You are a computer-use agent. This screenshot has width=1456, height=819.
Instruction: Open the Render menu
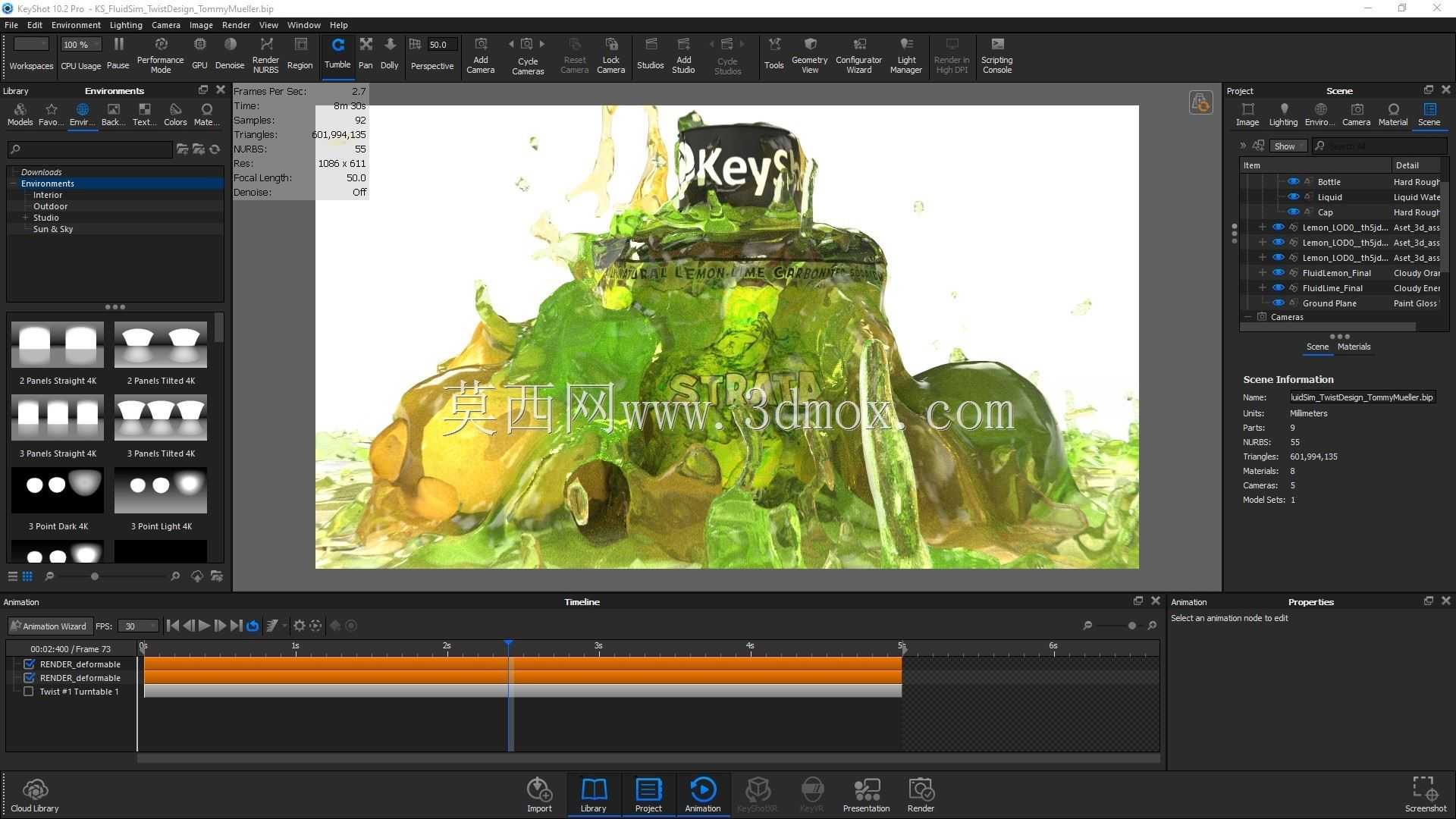(x=236, y=25)
